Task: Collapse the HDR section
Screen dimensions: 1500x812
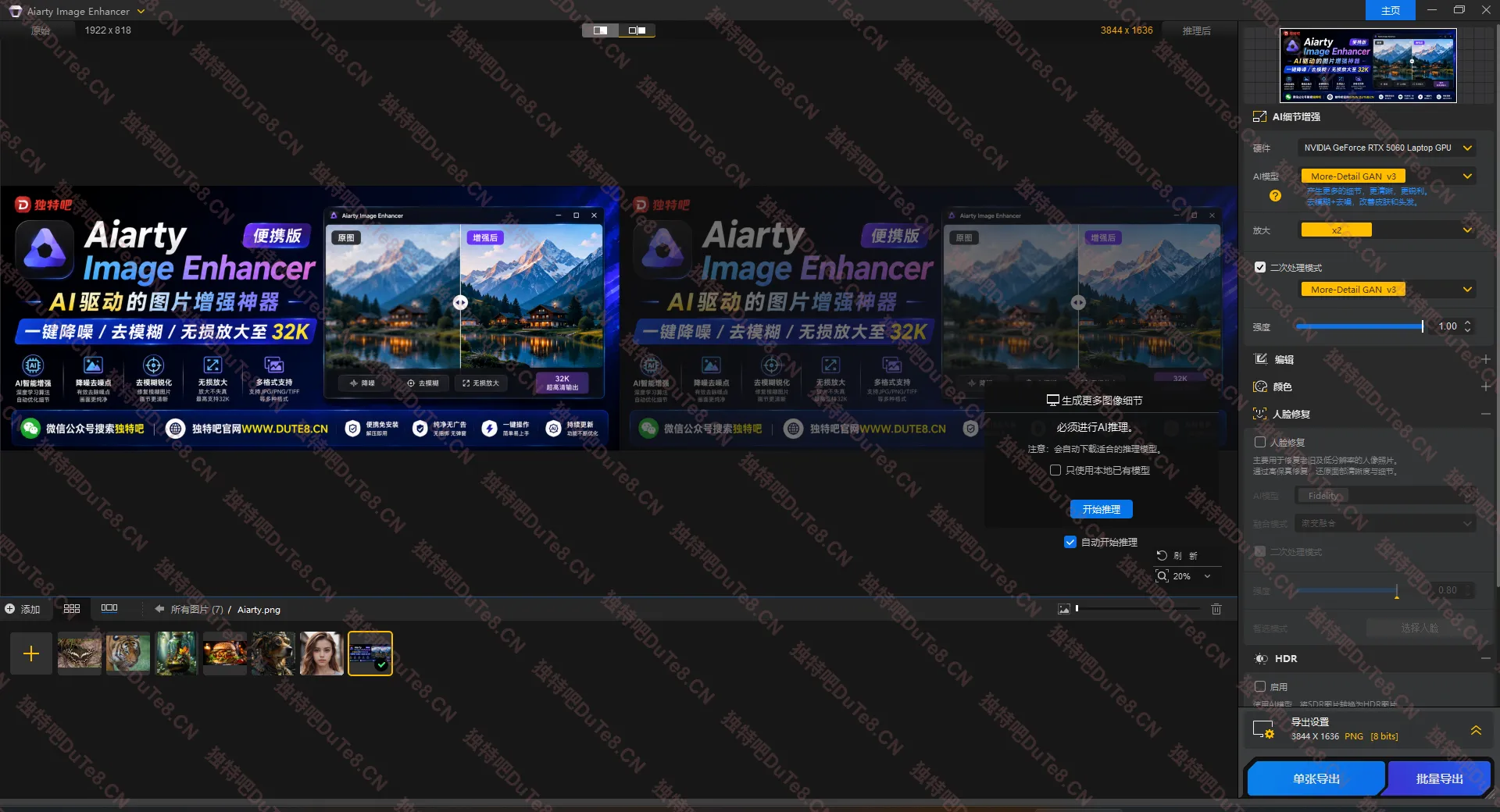Action: [1485, 659]
